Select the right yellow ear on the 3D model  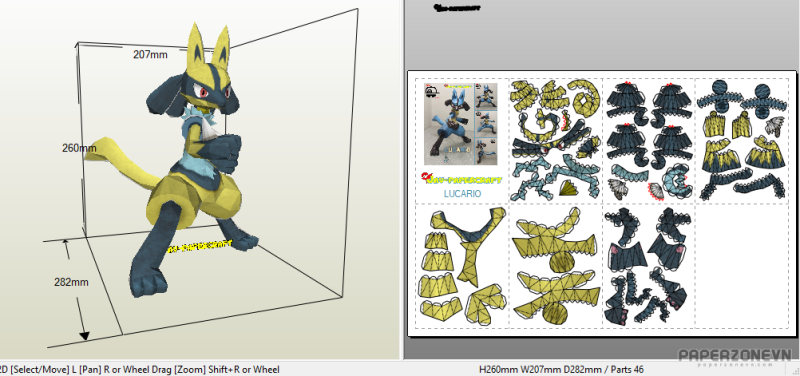point(220,47)
